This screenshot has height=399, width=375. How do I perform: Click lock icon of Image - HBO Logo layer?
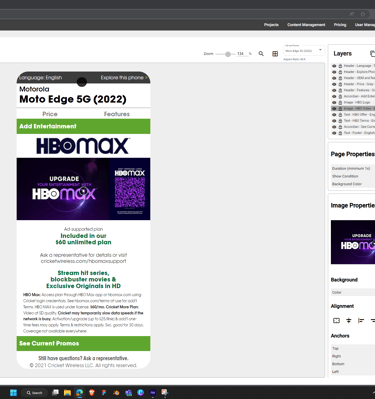[340, 103]
